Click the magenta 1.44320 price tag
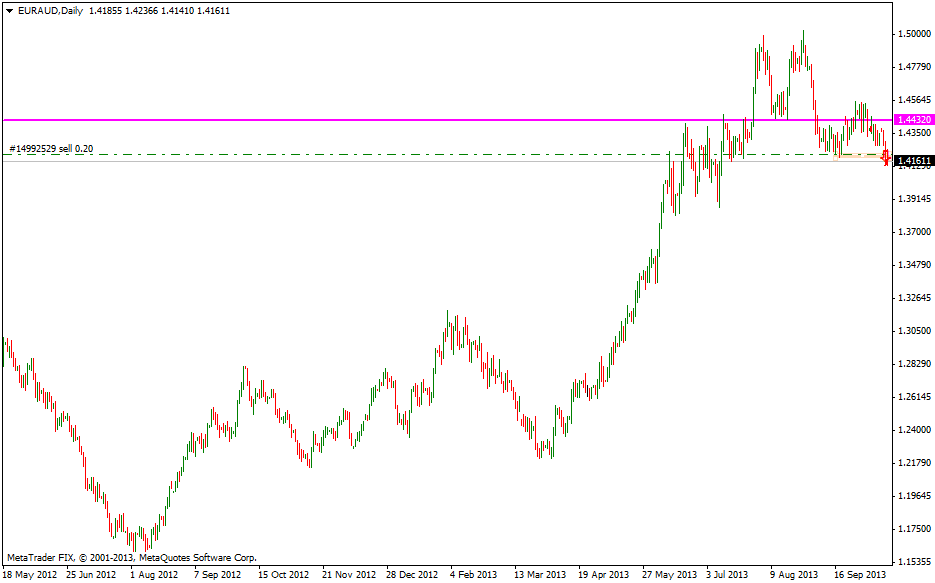The width and height of the screenshot is (935, 583). (x=914, y=120)
